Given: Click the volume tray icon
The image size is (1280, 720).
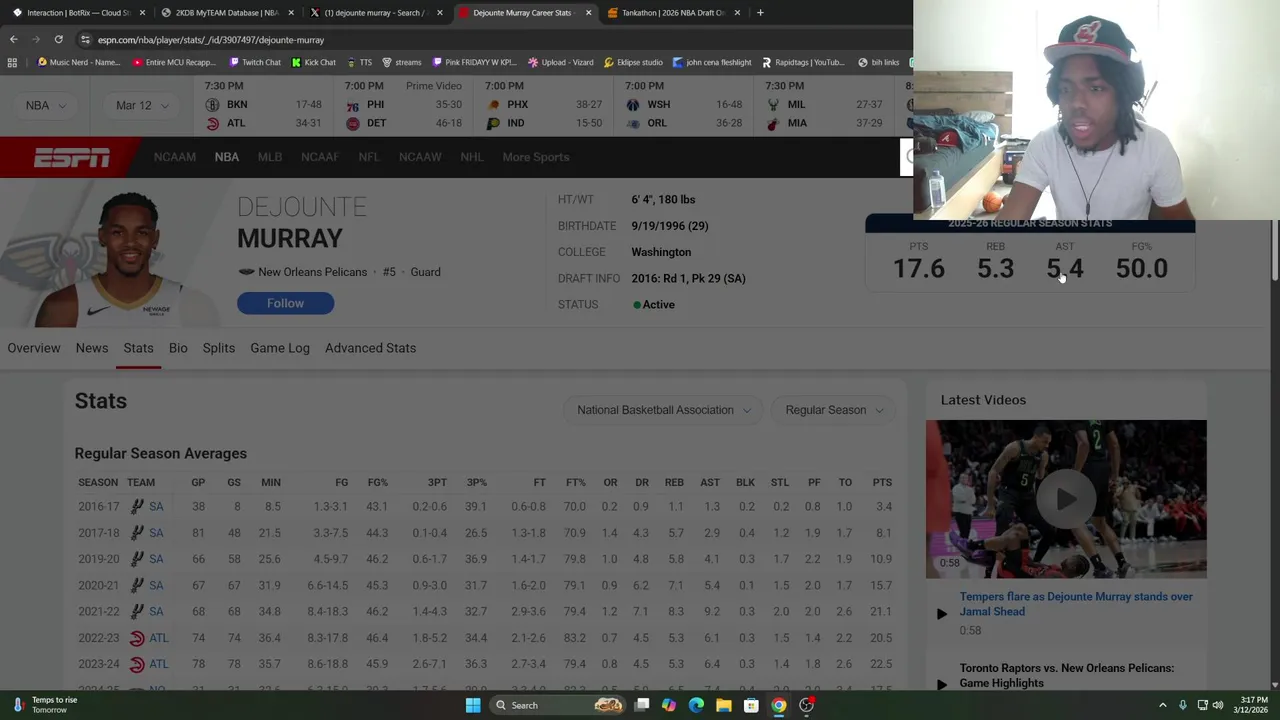Looking at the screenshot, I should point(1218,705).
